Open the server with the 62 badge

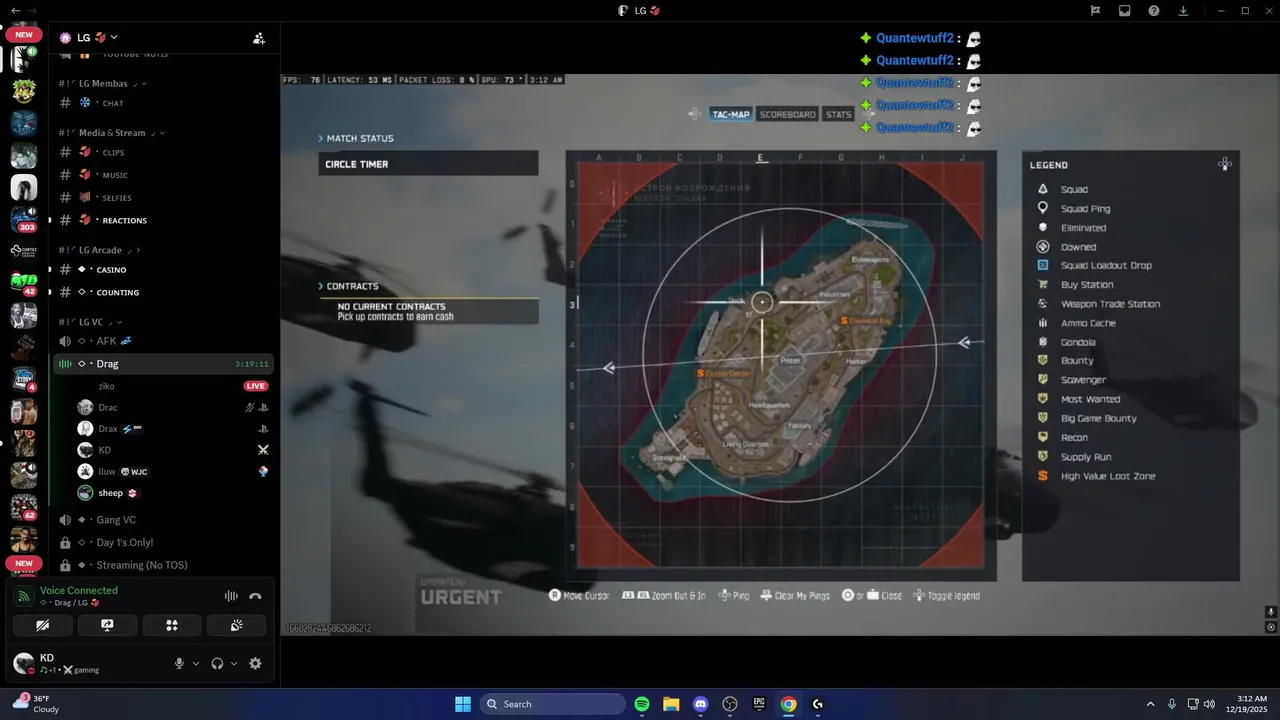(x=24, y=507)
